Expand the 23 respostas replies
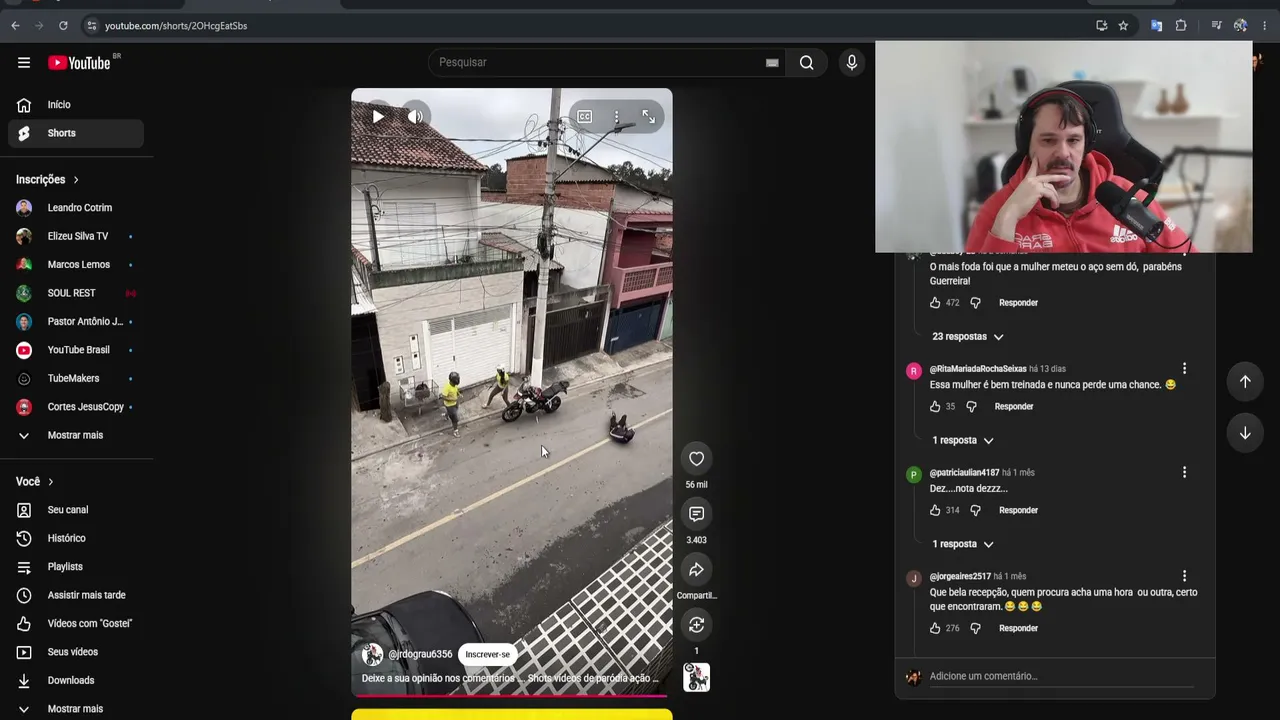 967,337
